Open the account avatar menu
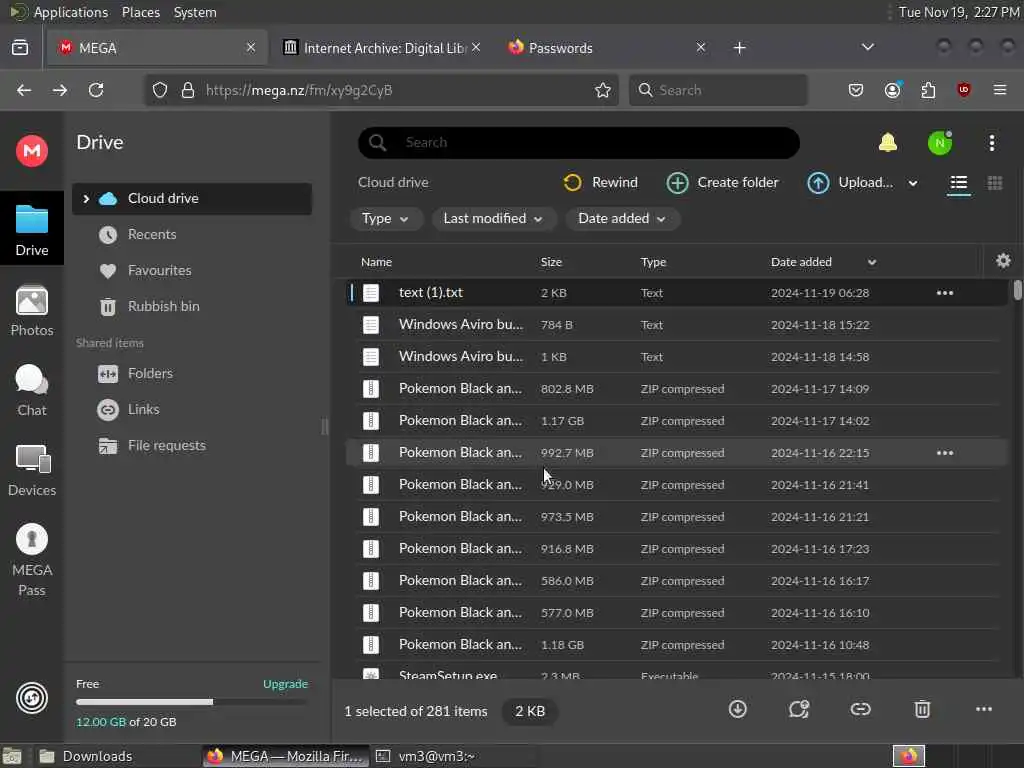The height and width of the screenshot is (768, 1024). click(940, 143)
